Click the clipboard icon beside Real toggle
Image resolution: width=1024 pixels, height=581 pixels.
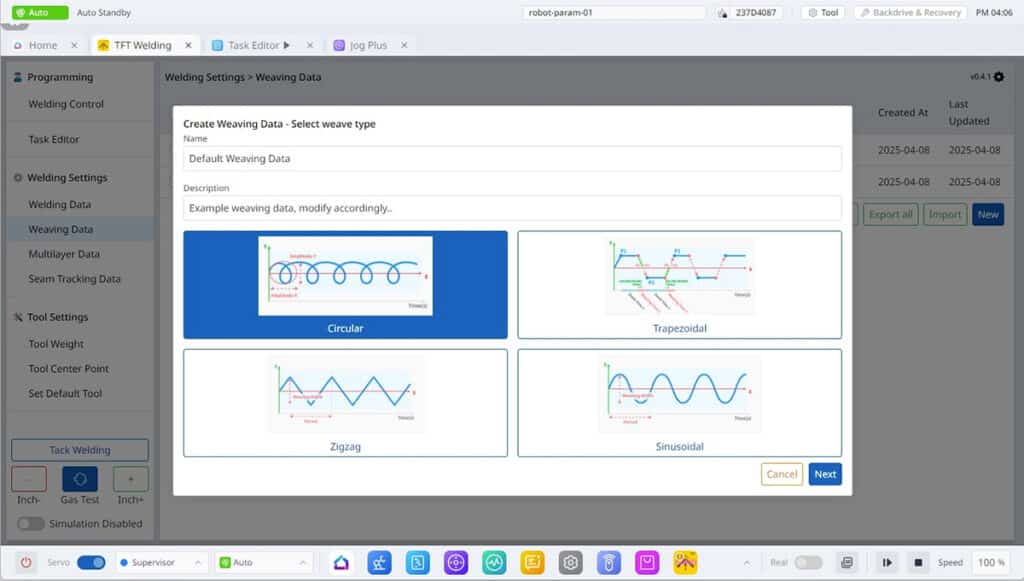[x=846, y=562]
